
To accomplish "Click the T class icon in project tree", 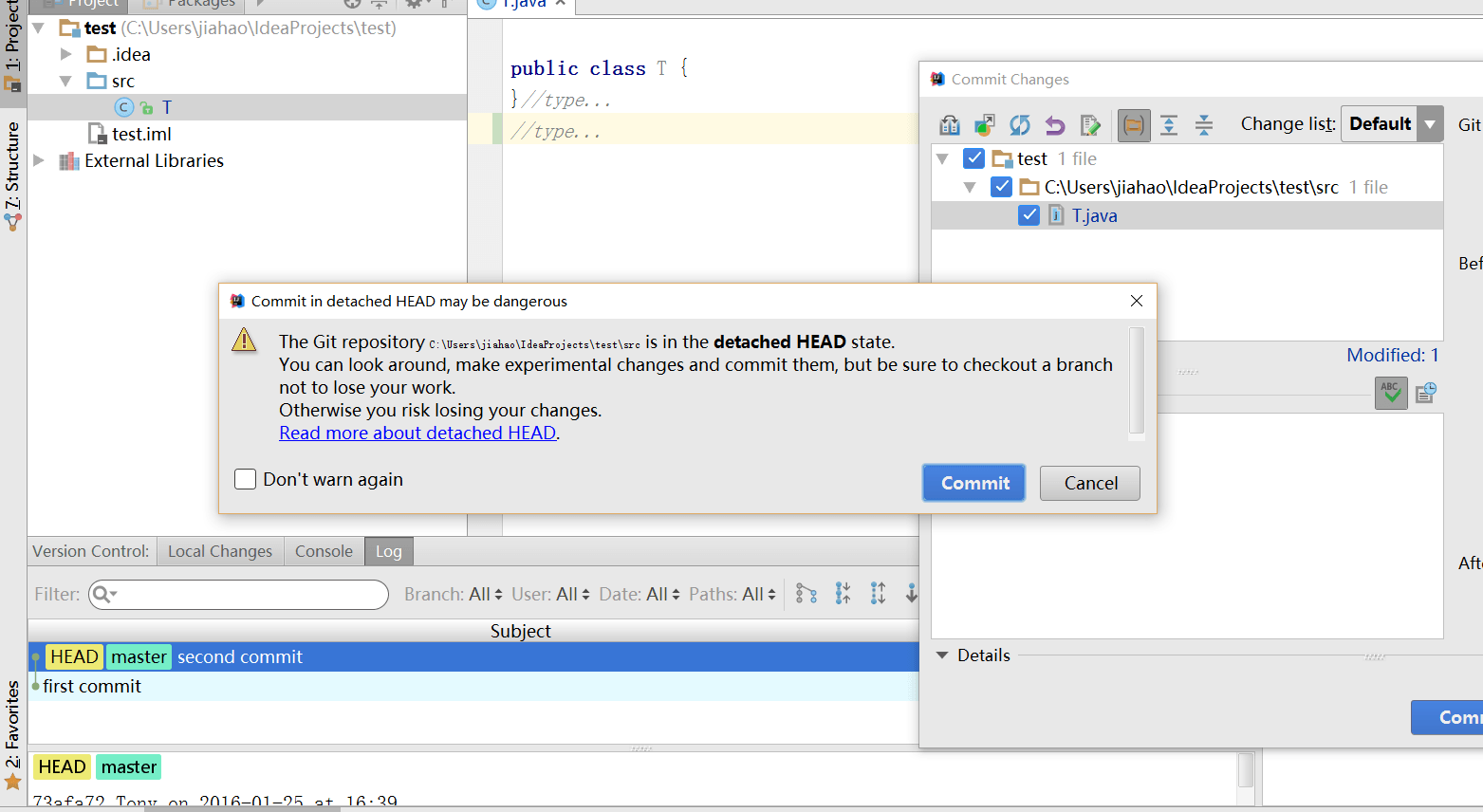I will (124, 107).
